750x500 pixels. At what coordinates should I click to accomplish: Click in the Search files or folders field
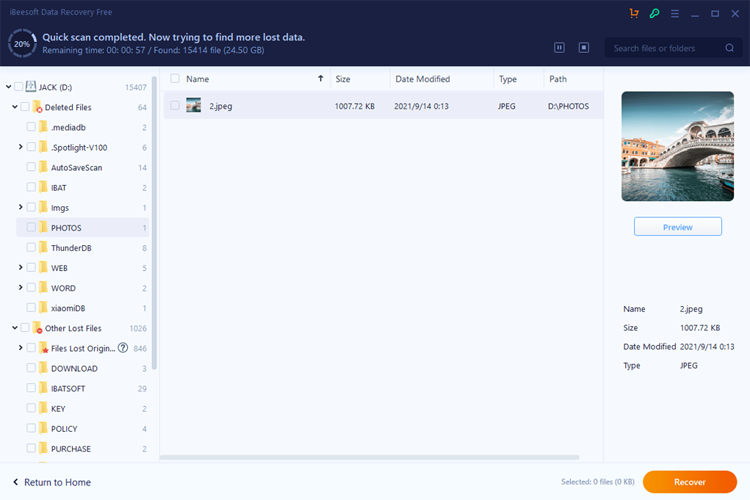(665, 48)
